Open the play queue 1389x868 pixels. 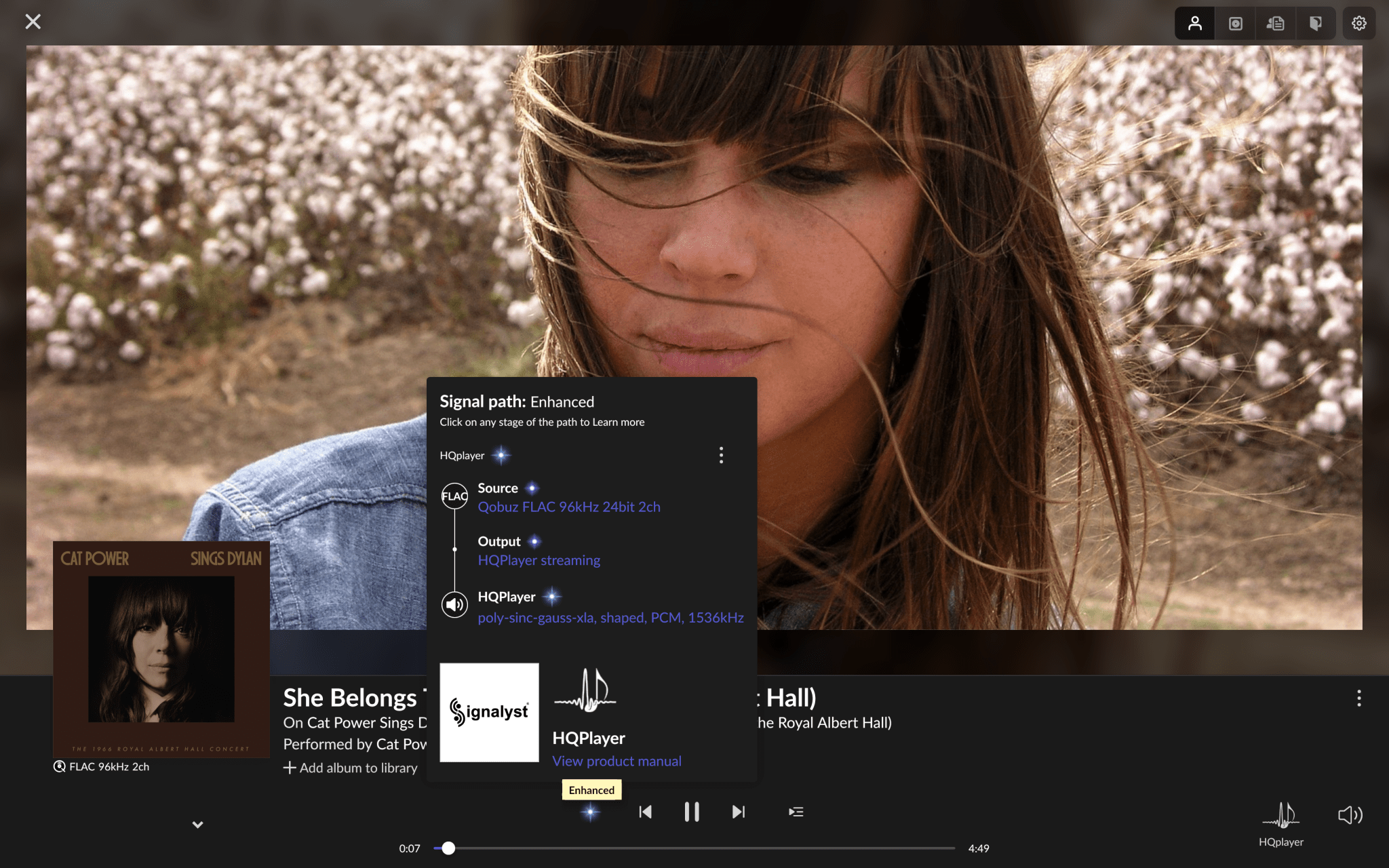(x=796, y=812)
